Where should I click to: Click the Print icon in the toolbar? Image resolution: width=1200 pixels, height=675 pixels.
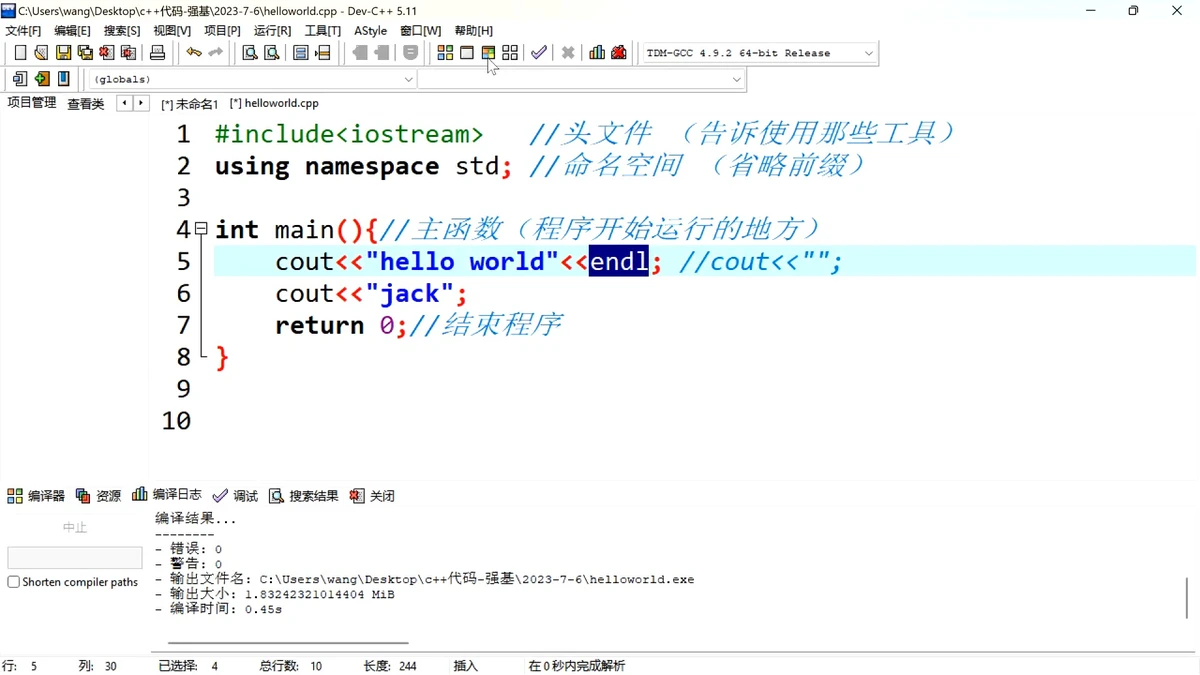pos(157,53)
